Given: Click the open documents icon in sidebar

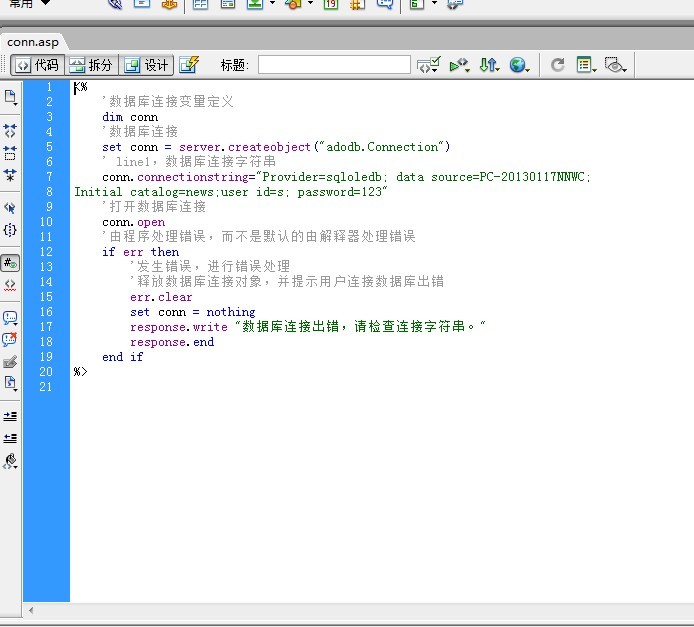Looking at the screenshot, I should pyautogui.click(x=11, y=97).
